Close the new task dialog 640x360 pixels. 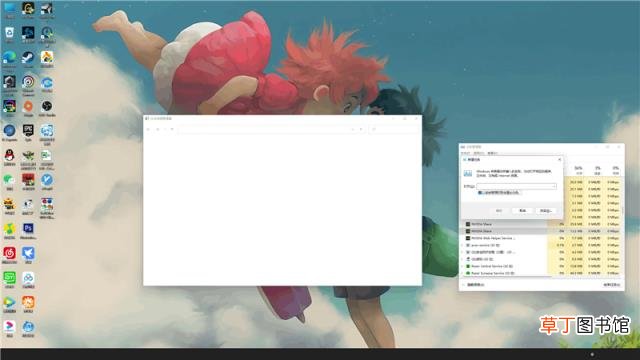click(560, 160)
